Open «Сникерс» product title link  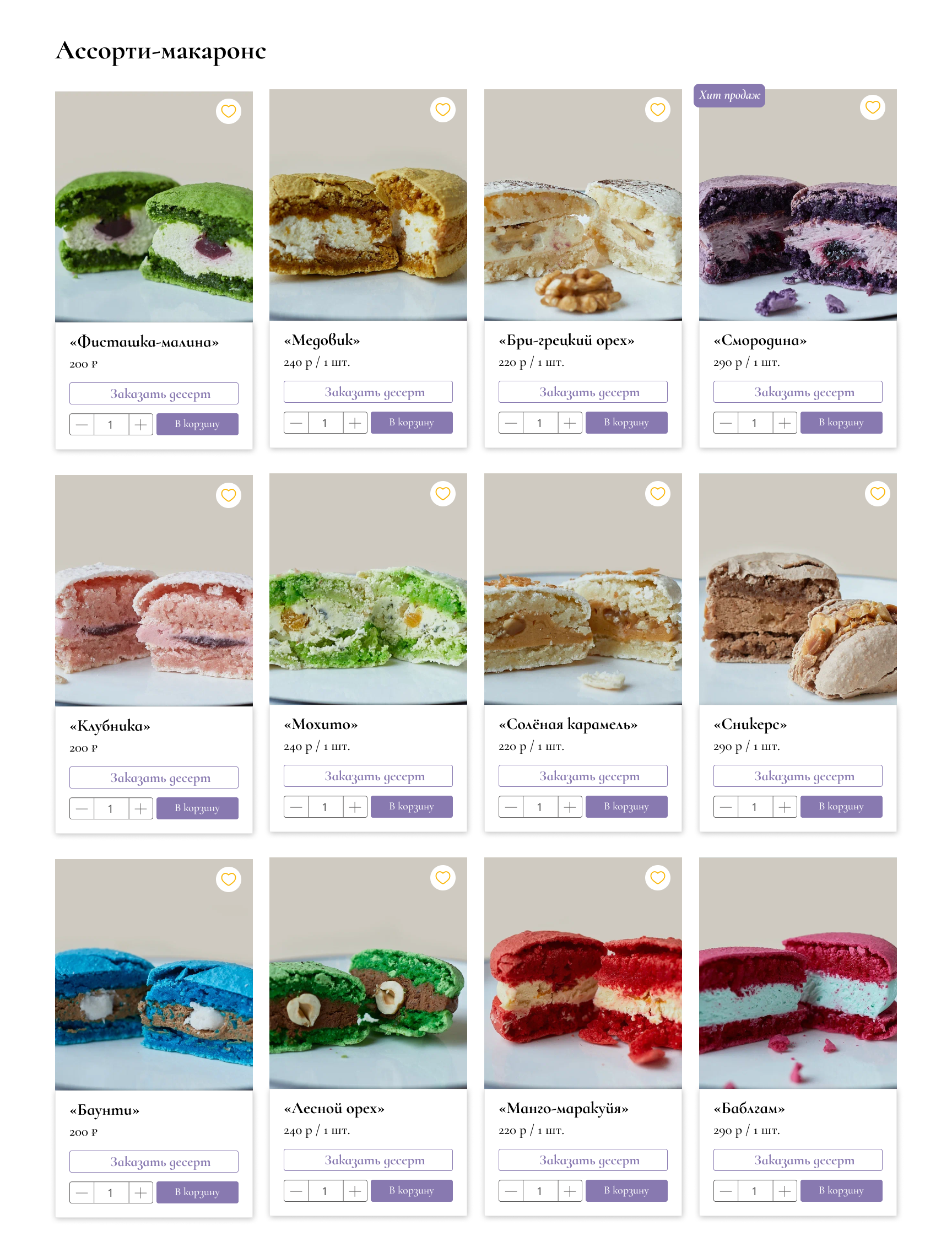(750, 724)
